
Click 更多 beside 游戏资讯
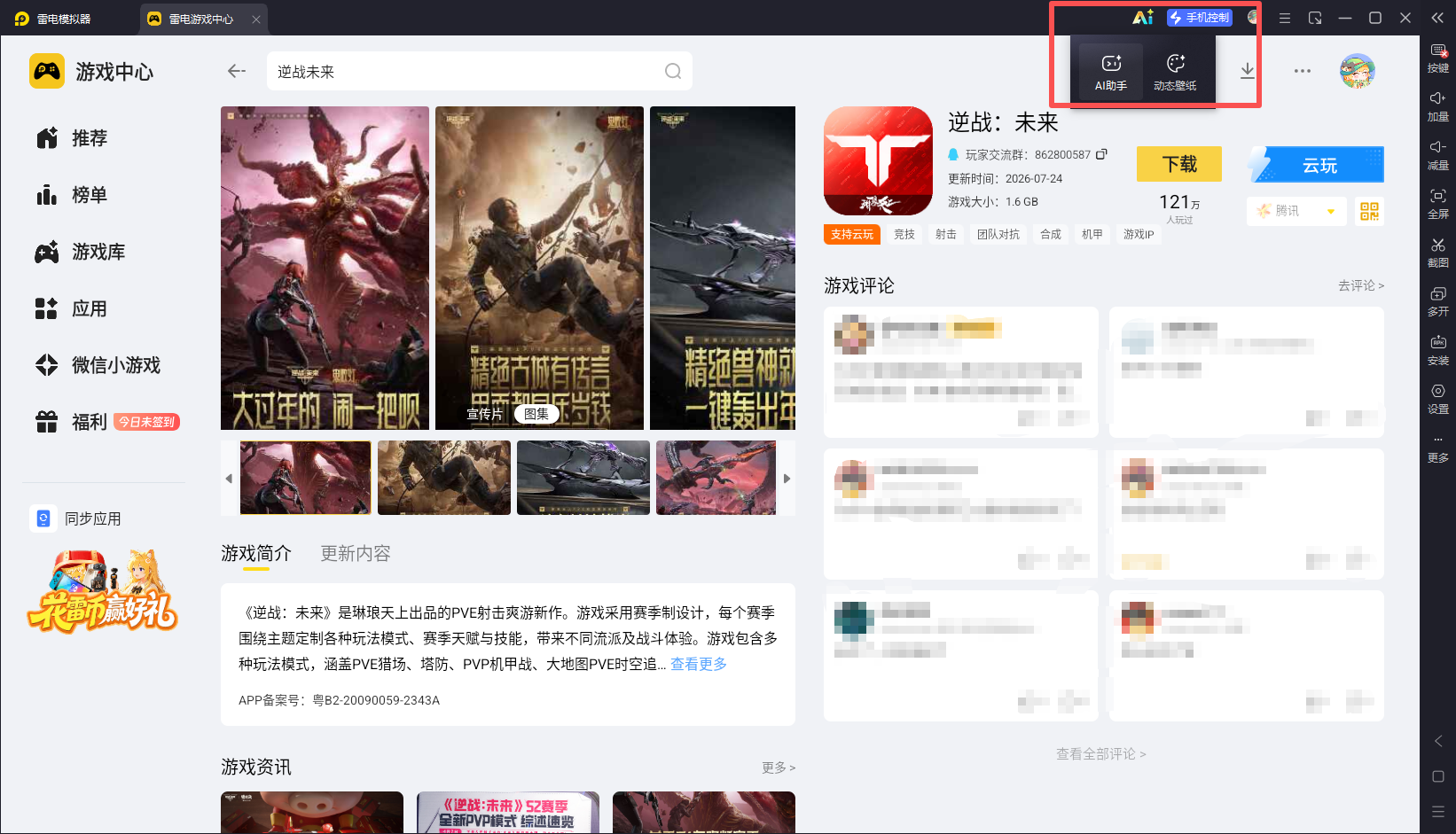point(779,768)
